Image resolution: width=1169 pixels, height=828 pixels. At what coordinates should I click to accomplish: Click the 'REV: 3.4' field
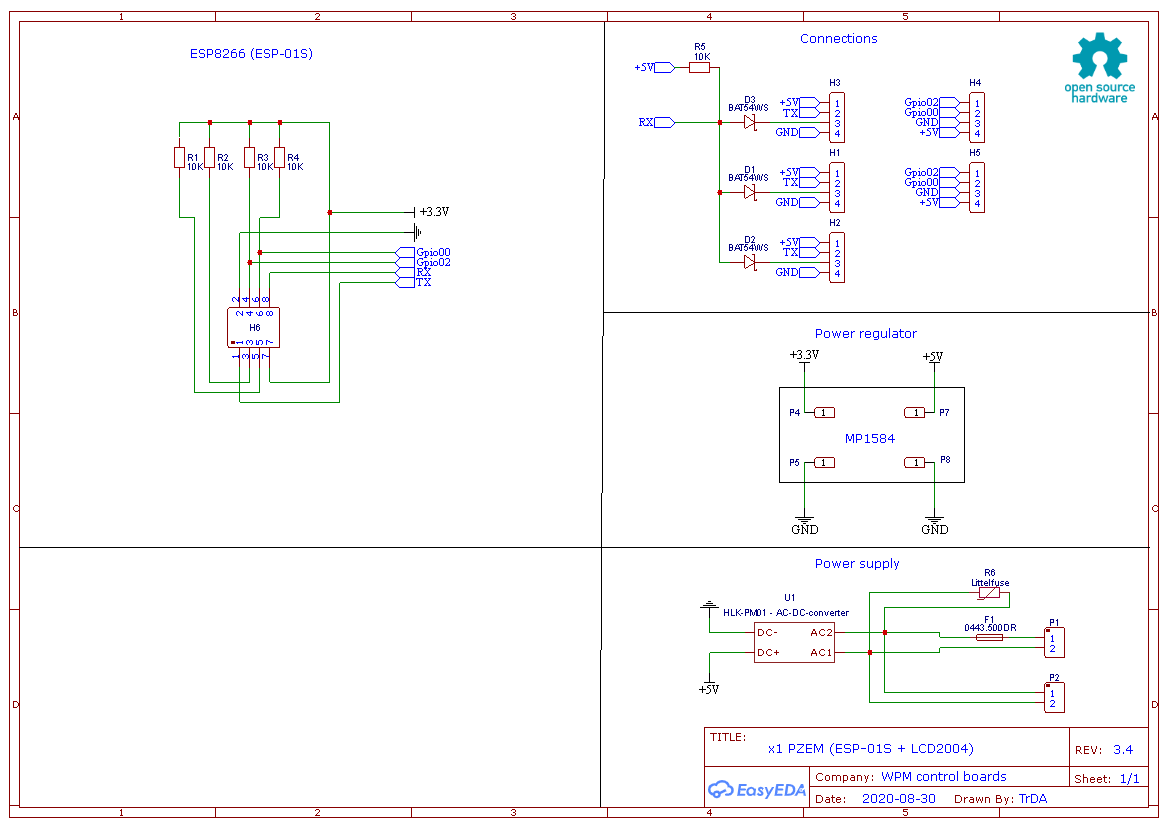pyautogui.click(x=1104, y=750)
